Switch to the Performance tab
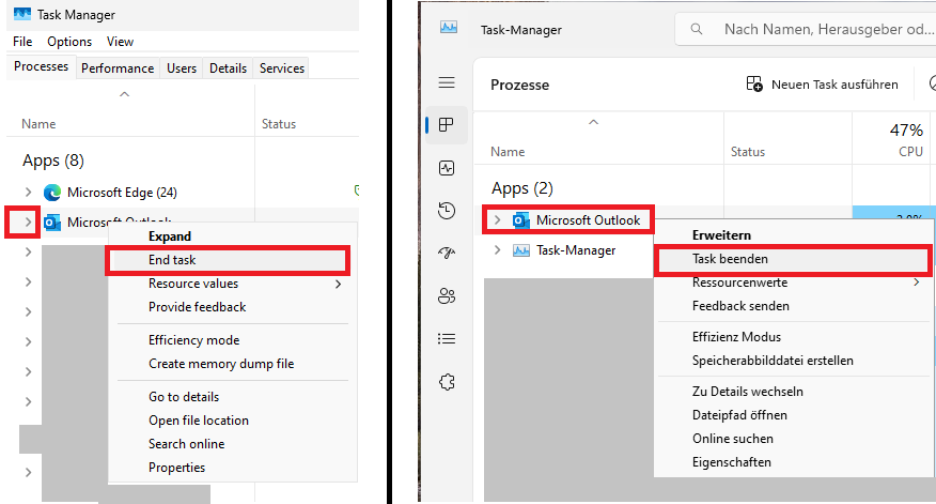Screen dimensions: 936x504 pos(118,68)
